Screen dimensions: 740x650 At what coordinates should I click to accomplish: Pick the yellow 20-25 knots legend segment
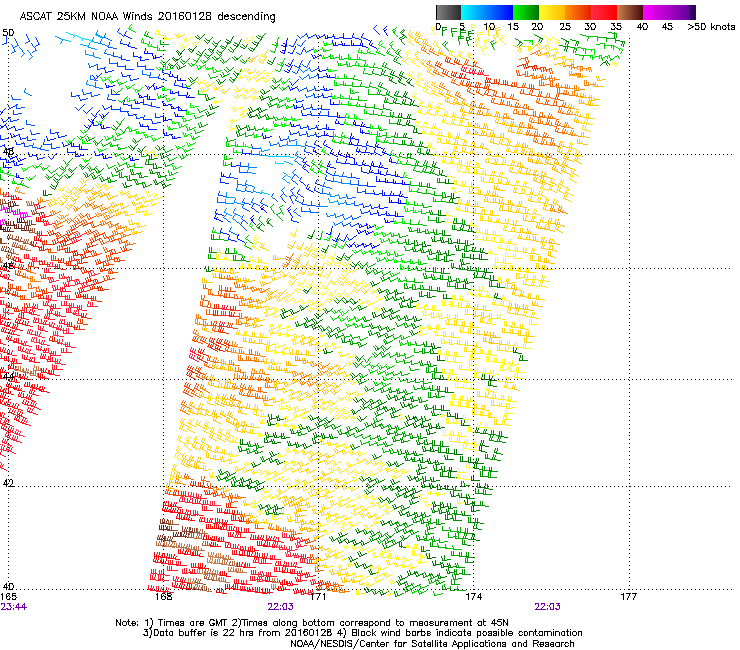click(x=552, y=12)
